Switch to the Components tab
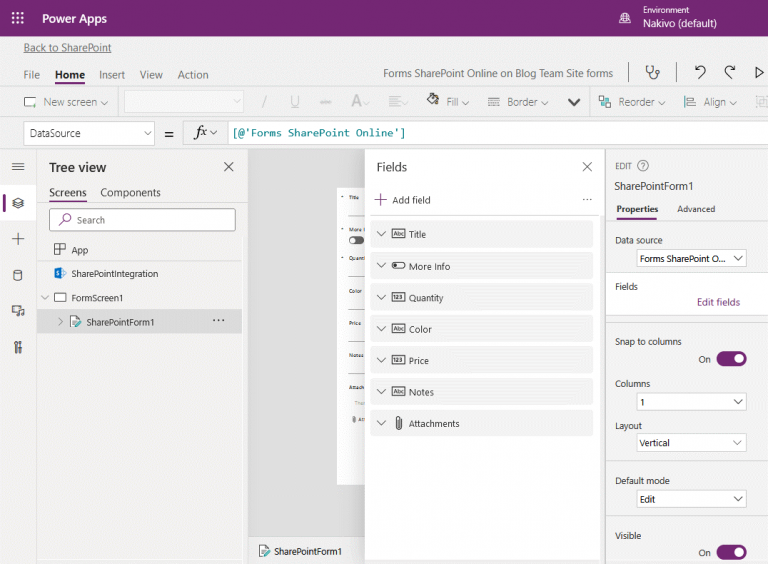The image size is (768, 564). 130,192
